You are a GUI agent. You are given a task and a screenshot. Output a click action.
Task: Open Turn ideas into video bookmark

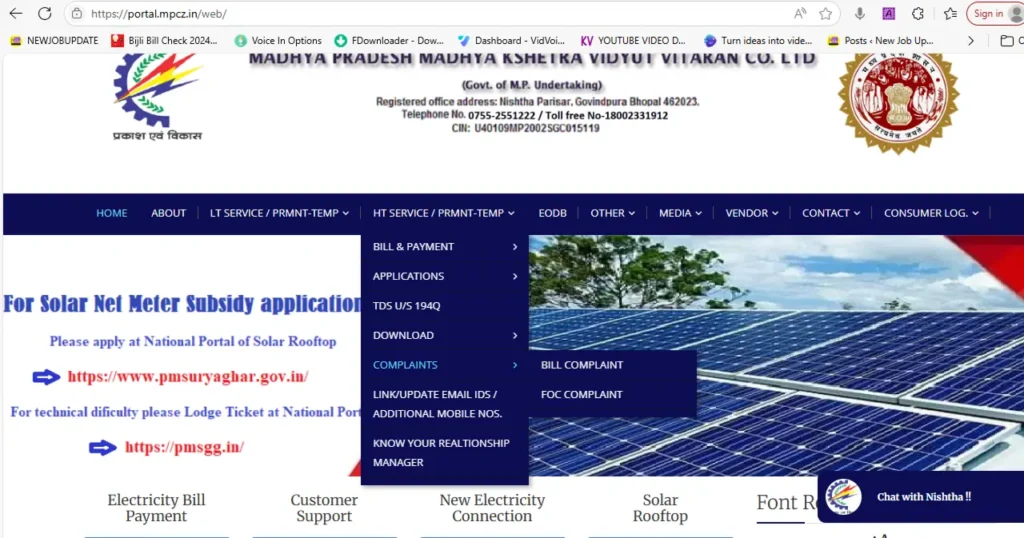(758, 40)
